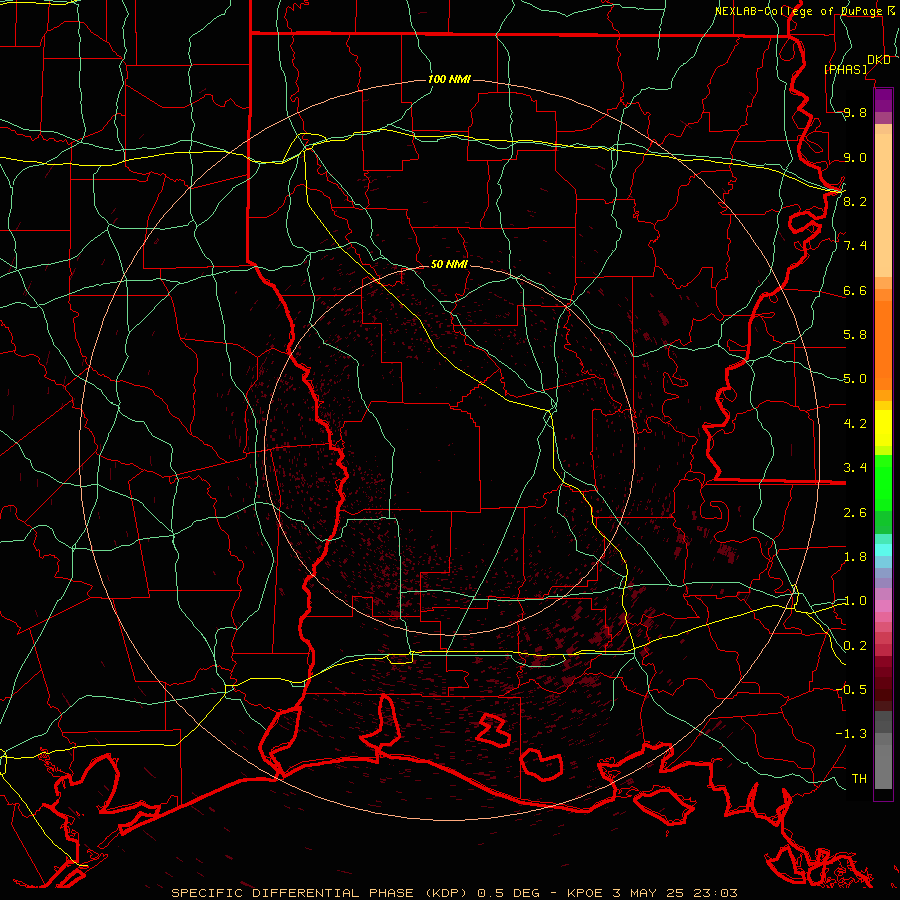Click the 5.0 scale value
Image resolution: width=900 pixels, height=900 pixels.
point(855,379)
